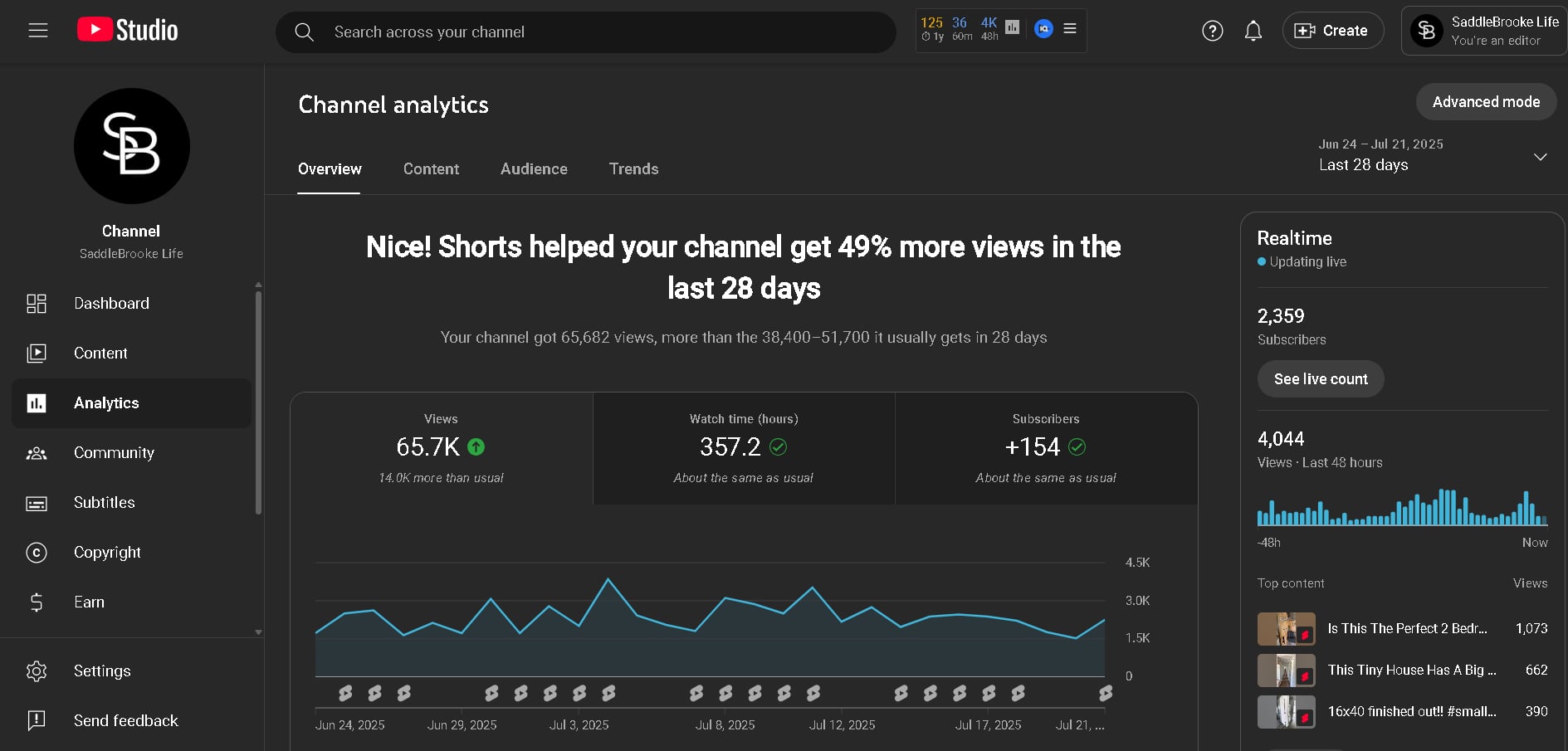Click the 4,044 views last 48 hours figure
This screenshot has height=751, width=1568.
coord(1281,439)
